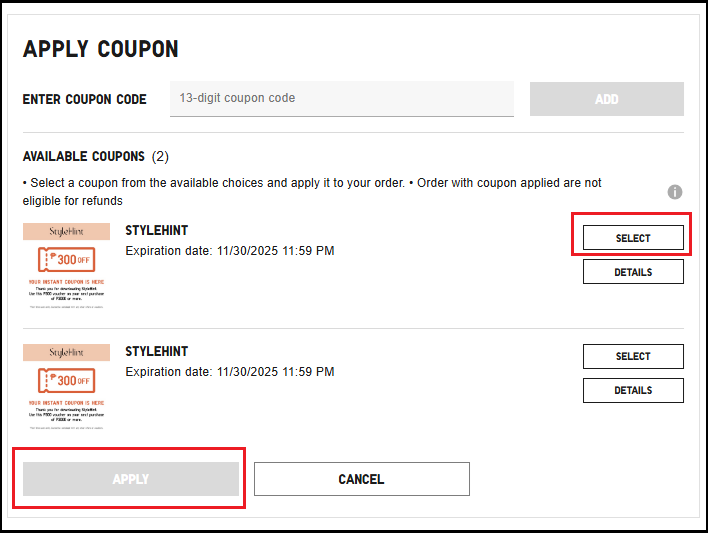Click the StyleHint logo banner on first coupon
708x533 pixels.
tap(66, 231)
